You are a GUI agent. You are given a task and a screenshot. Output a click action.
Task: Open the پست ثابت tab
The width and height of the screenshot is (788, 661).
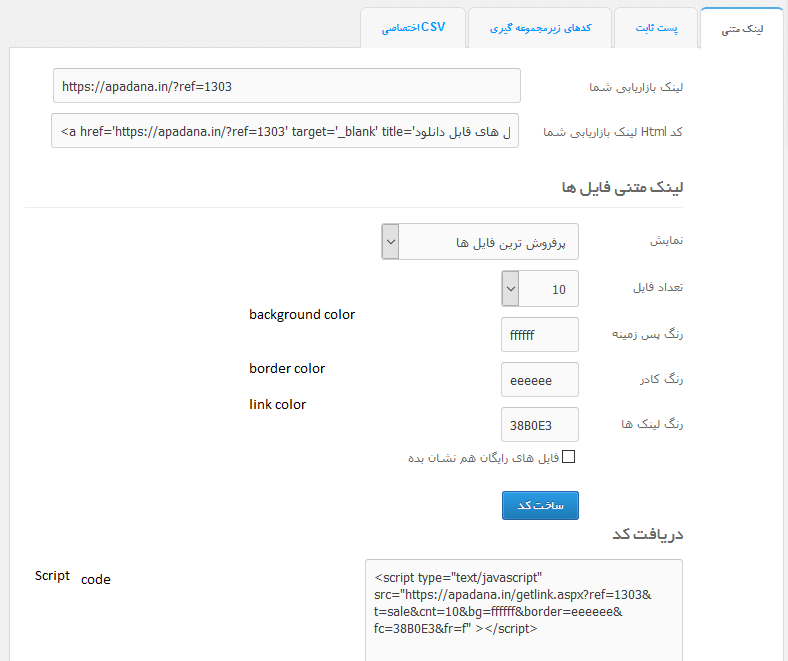pos(656,28)
